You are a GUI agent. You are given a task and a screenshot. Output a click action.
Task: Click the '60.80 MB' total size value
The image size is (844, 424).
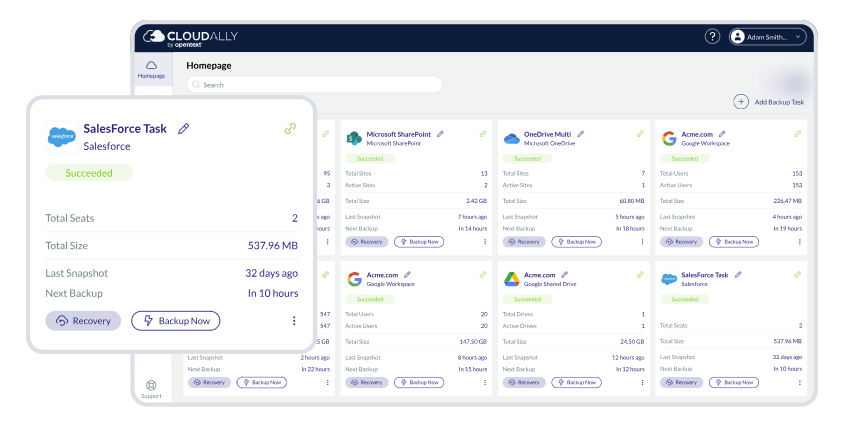[632, 201]
